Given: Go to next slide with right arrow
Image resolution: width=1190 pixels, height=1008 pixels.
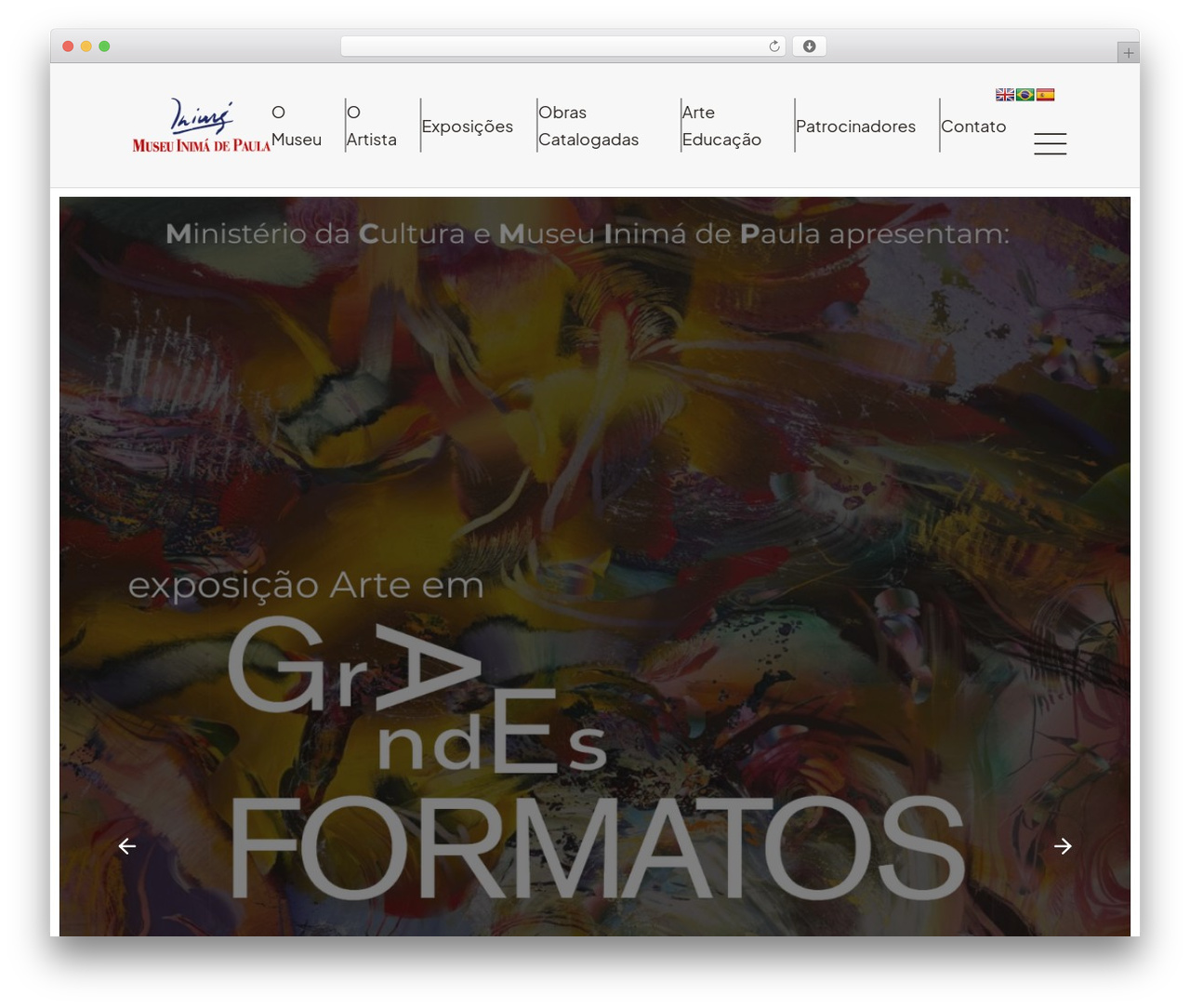Looking at the screenshot, I should point(1063,846).
